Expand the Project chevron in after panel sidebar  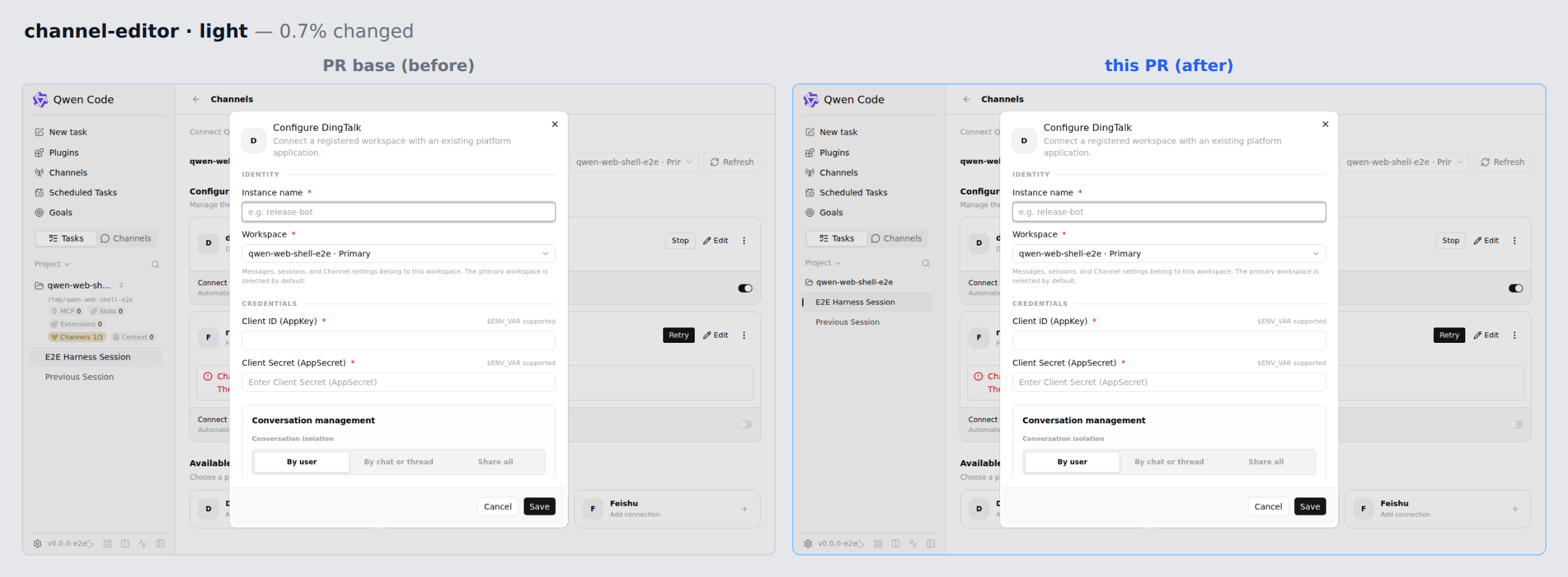[x=838, y=263]
